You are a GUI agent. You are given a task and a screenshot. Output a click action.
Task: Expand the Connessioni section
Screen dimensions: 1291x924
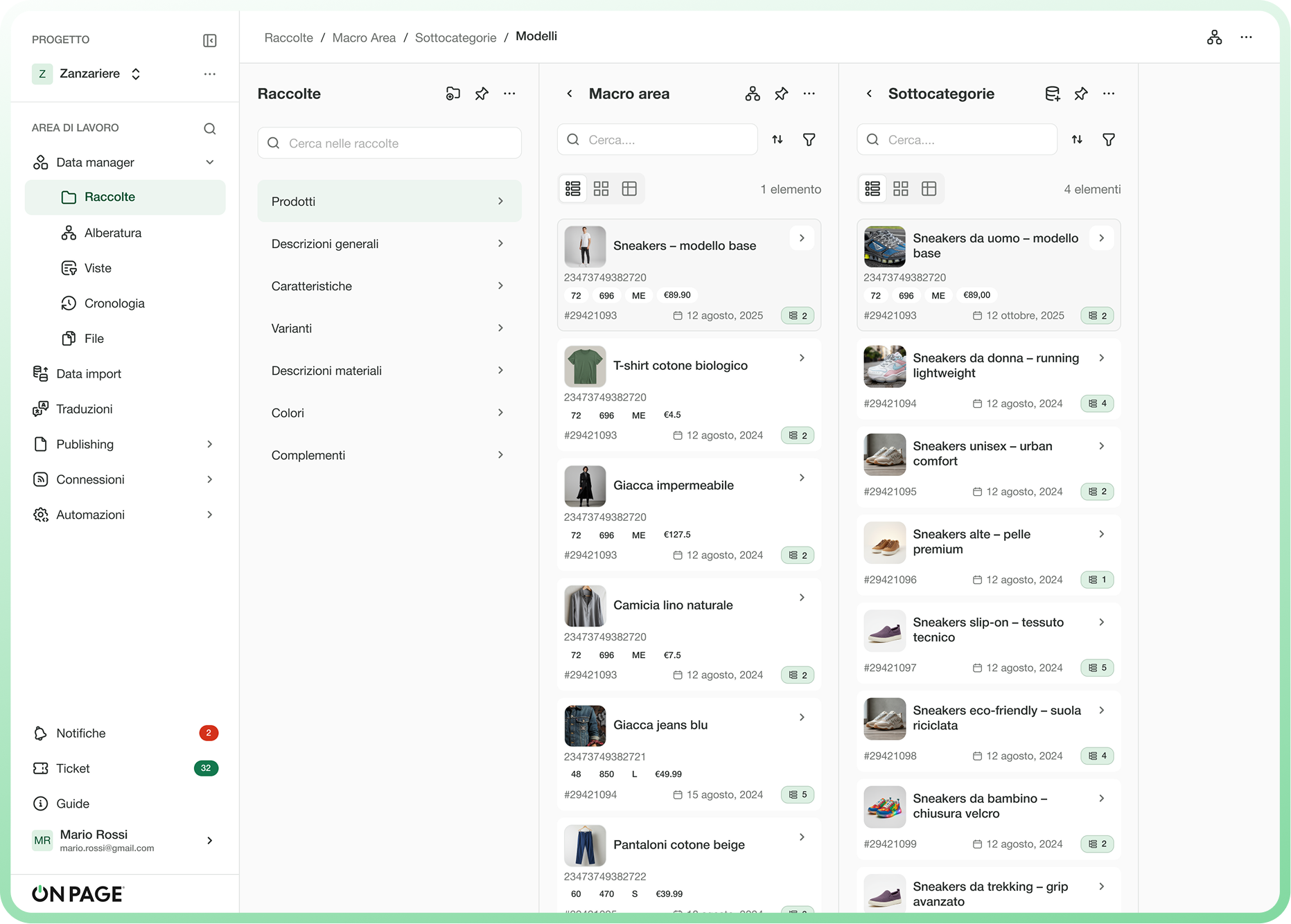[x=89, y=479]
